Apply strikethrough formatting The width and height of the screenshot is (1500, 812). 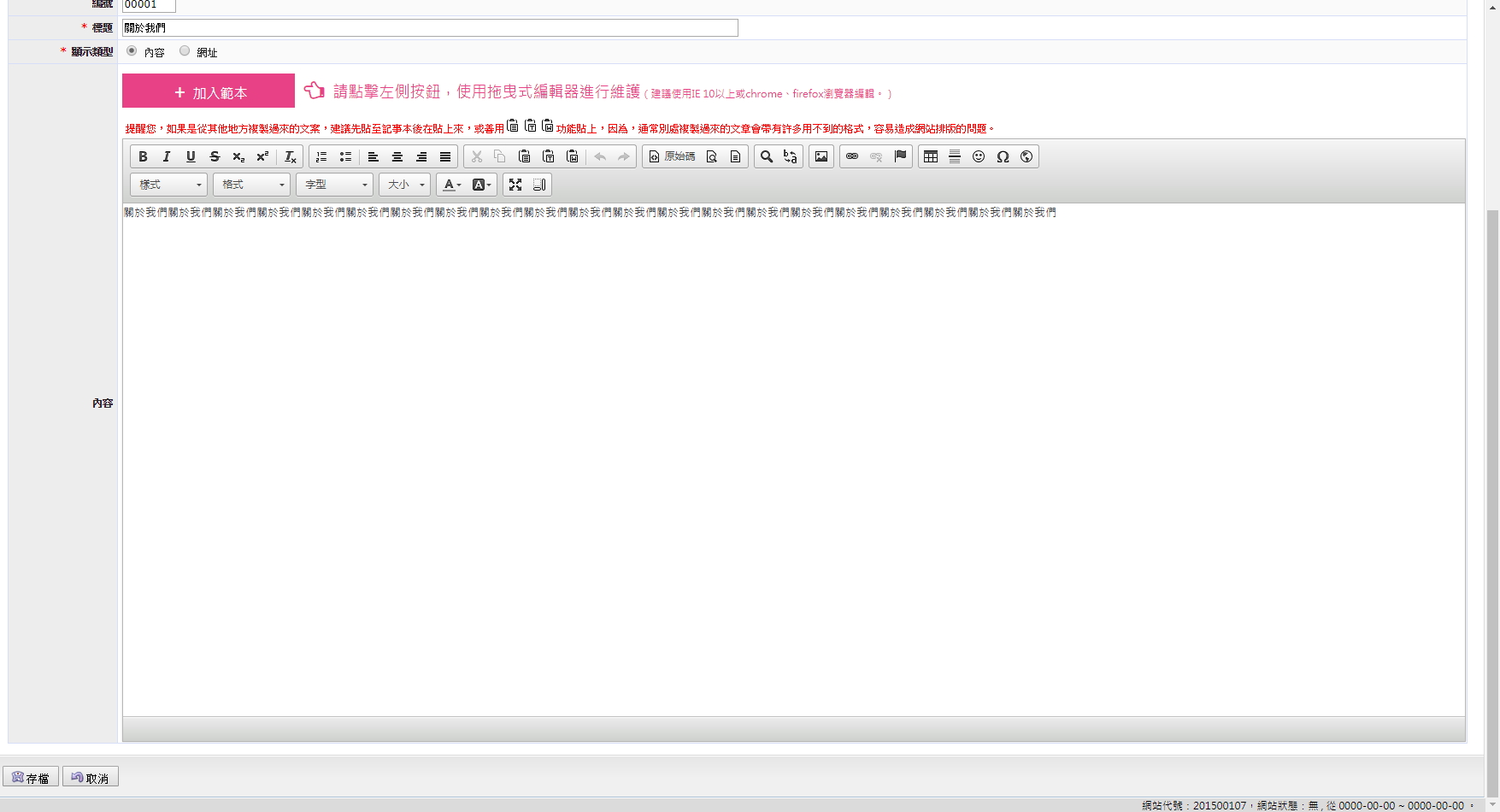click(x=215, y=156)
